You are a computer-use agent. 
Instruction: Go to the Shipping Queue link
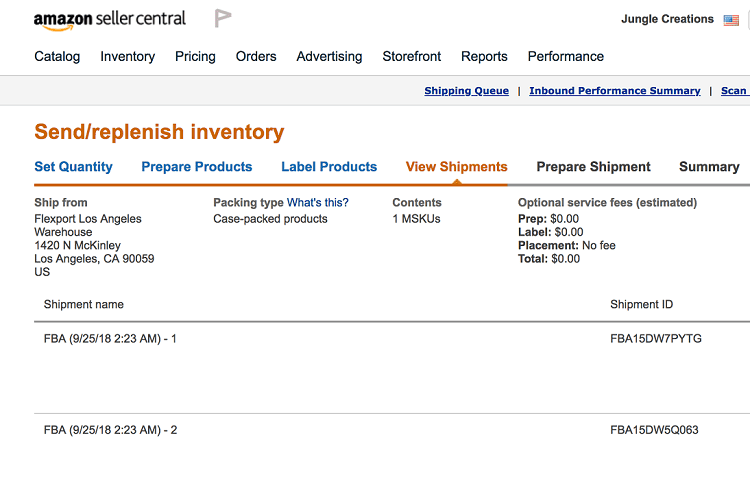466,91
